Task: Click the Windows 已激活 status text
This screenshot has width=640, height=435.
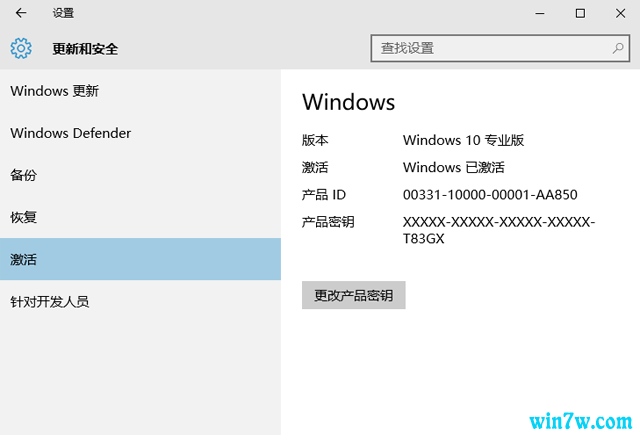Action: point(454,167)
